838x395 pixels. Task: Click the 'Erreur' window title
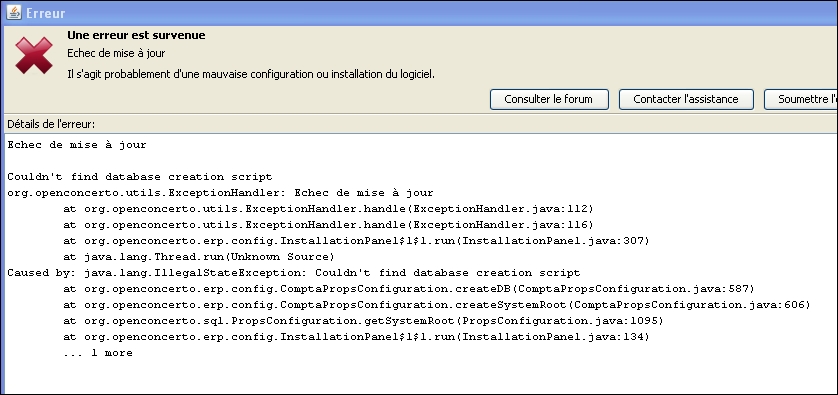click(x=45, y=13)
